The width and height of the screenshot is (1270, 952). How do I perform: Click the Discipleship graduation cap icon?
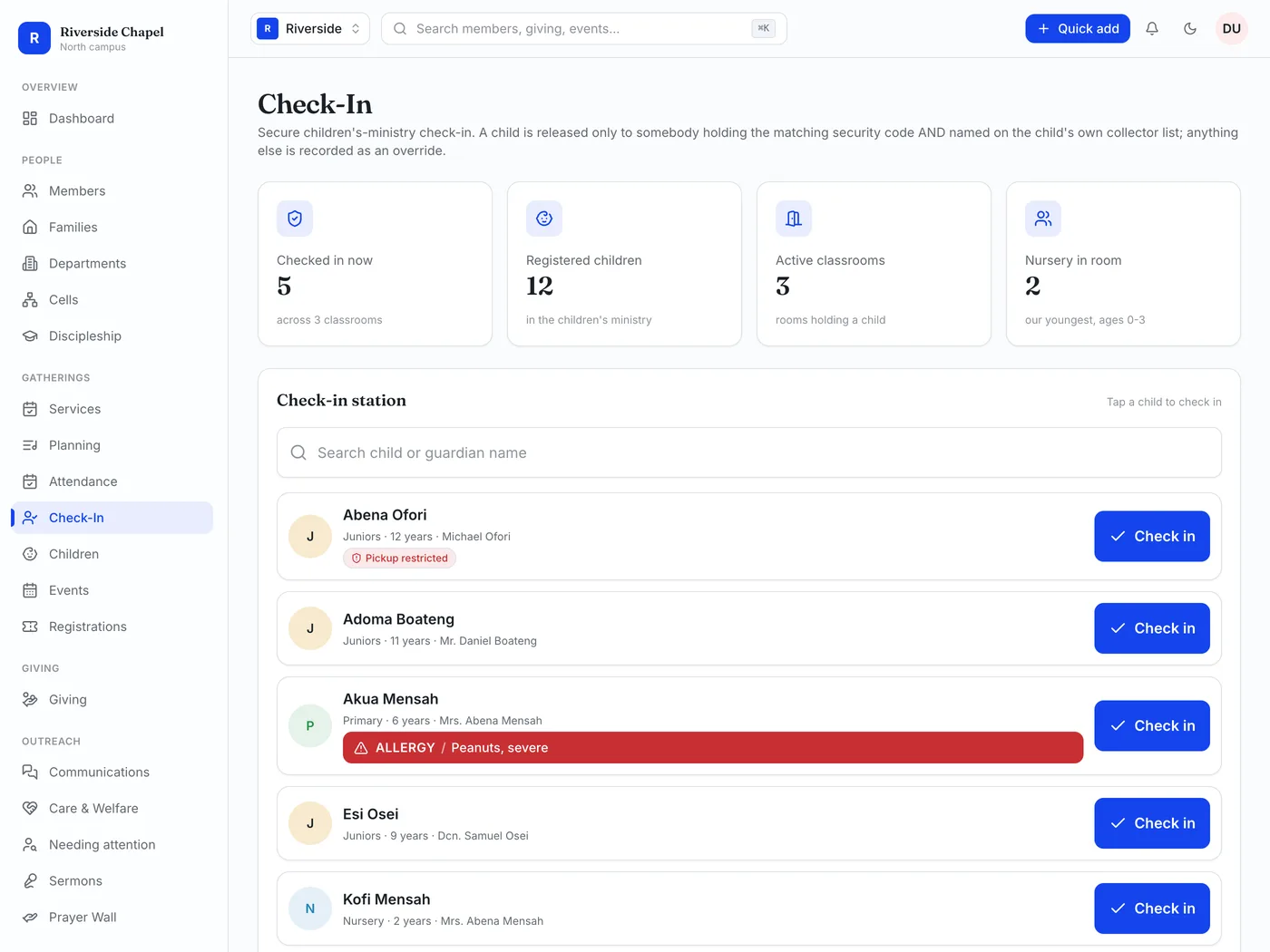30,336
